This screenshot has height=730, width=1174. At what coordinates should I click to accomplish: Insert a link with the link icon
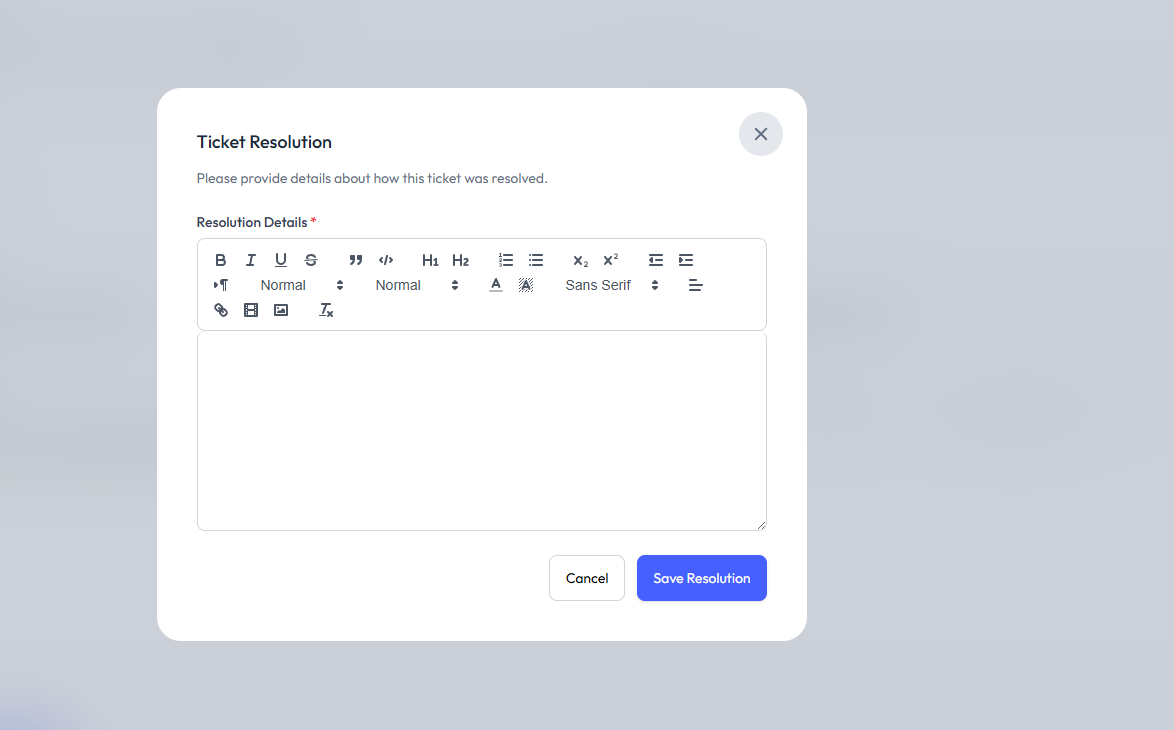tap(221, 310)
